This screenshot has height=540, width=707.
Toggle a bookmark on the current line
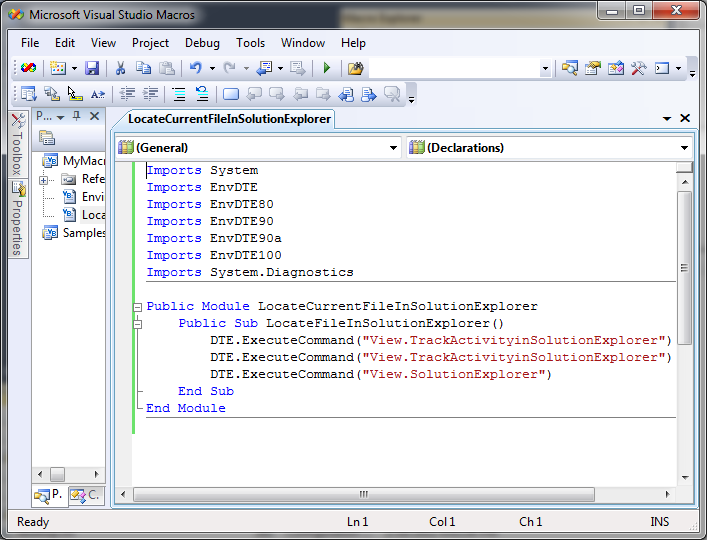point(231,94)
